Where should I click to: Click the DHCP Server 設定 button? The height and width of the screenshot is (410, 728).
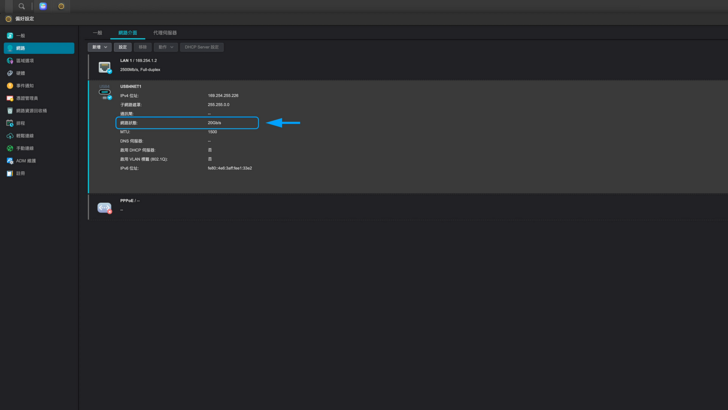pos(202,47)
